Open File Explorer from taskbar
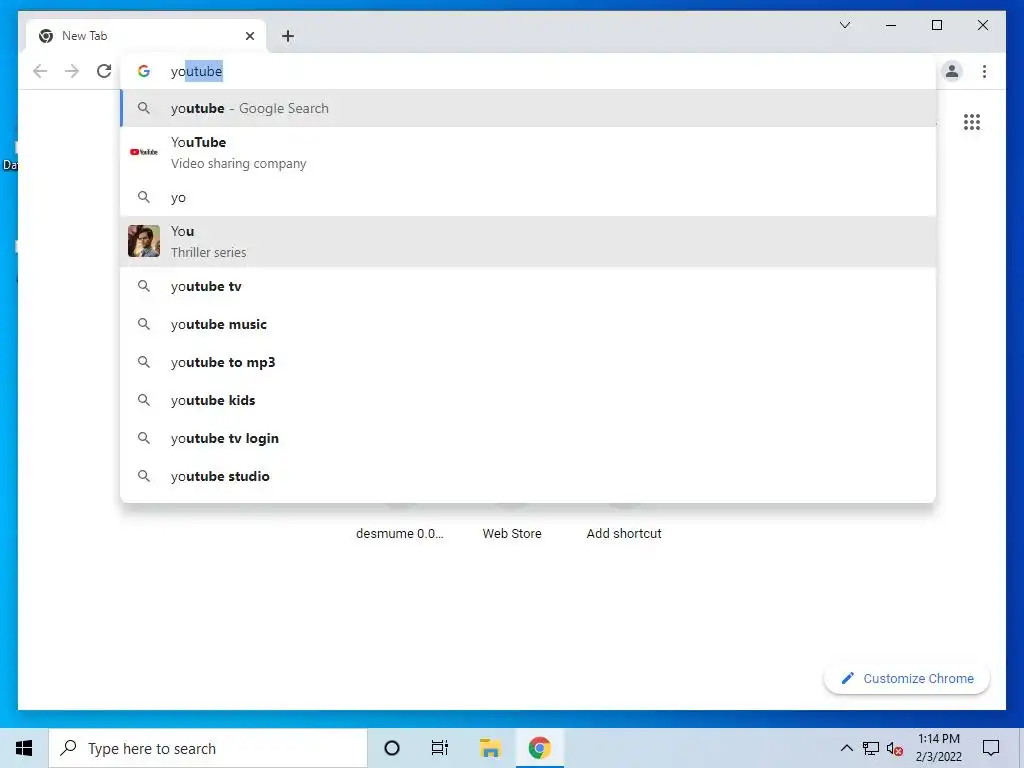 490,748
